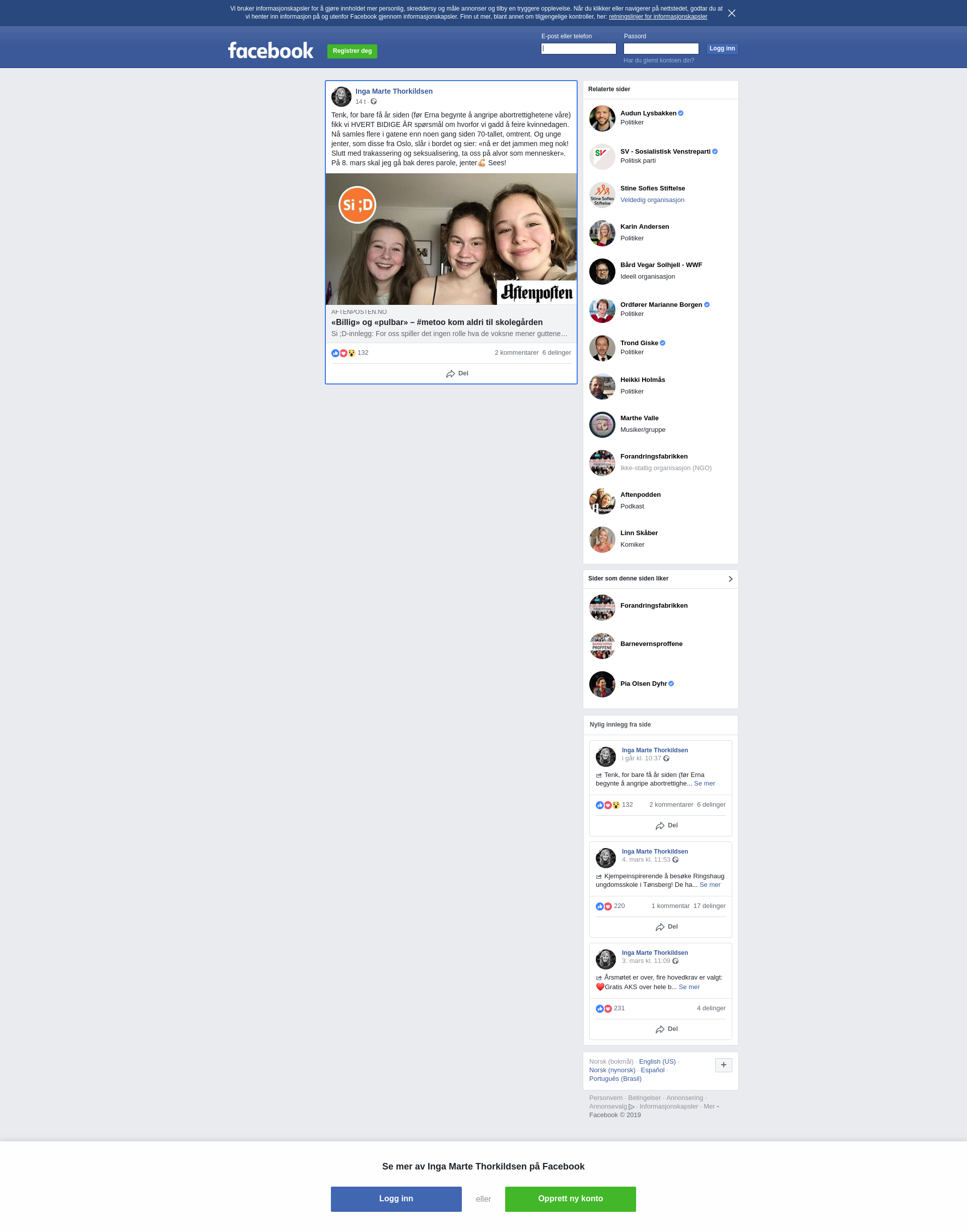The image size is (967, 1232).
Task: Open the «Billig» og «pulbar» article headline
Action: (437, 322)
